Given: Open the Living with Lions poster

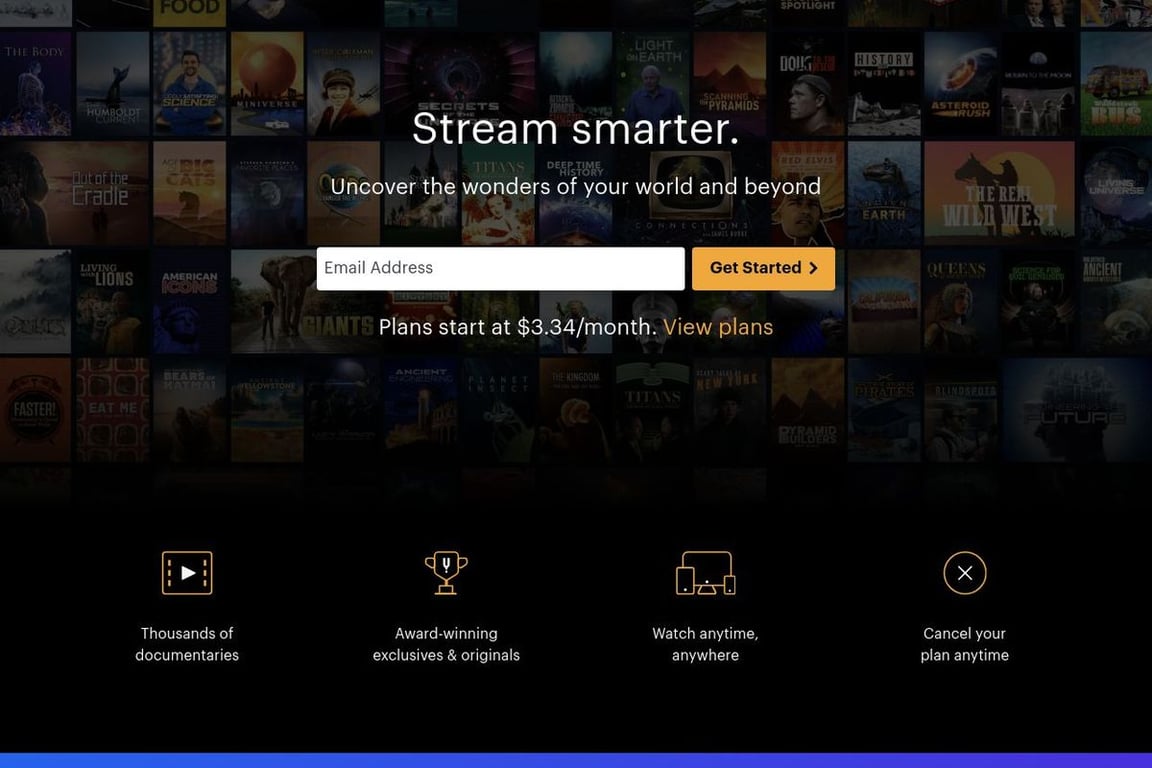Looking at the screenshot, I should coord(112,302).
